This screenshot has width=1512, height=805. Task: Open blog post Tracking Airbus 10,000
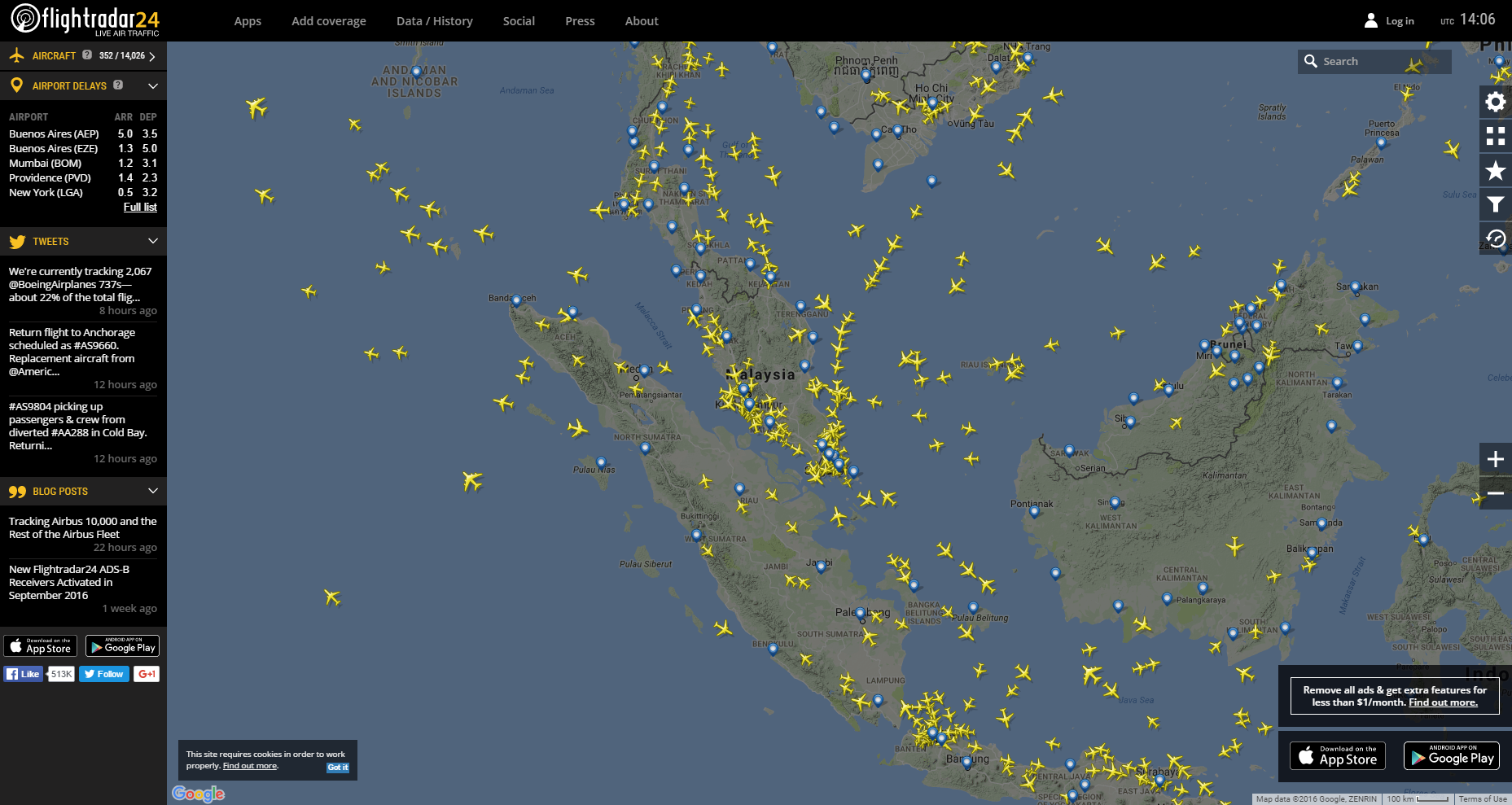[x=83, y=527]
